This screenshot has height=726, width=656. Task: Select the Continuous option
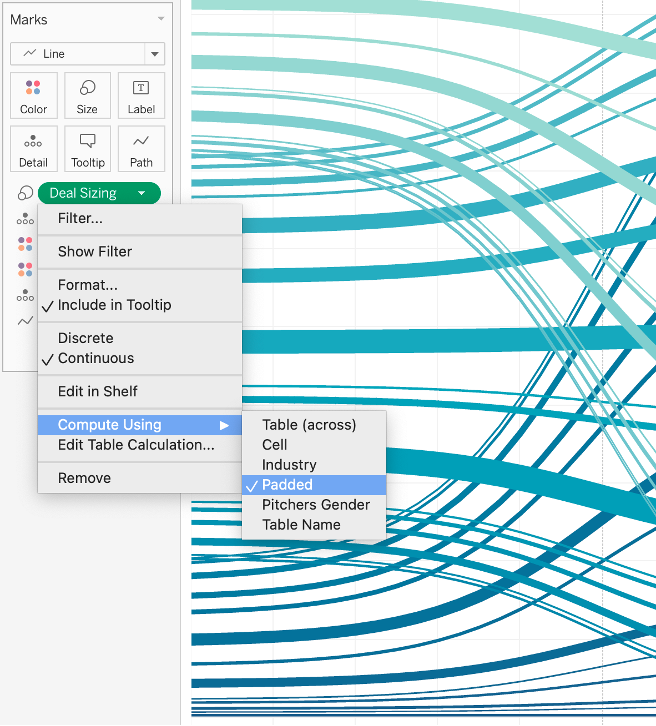(140, 358)
